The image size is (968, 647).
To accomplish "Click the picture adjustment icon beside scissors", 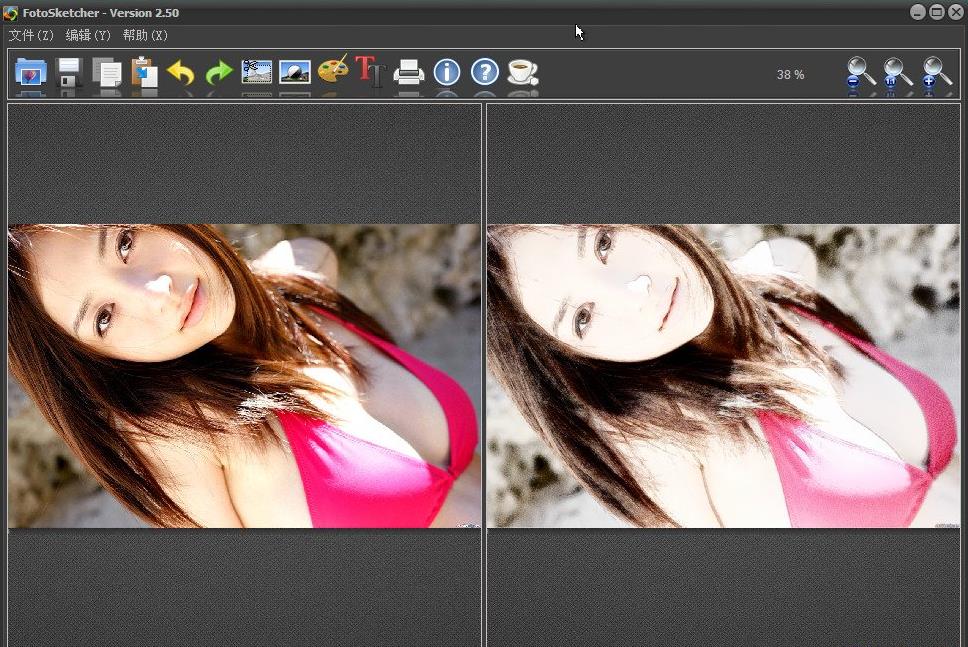I will (x=295, y=72).
